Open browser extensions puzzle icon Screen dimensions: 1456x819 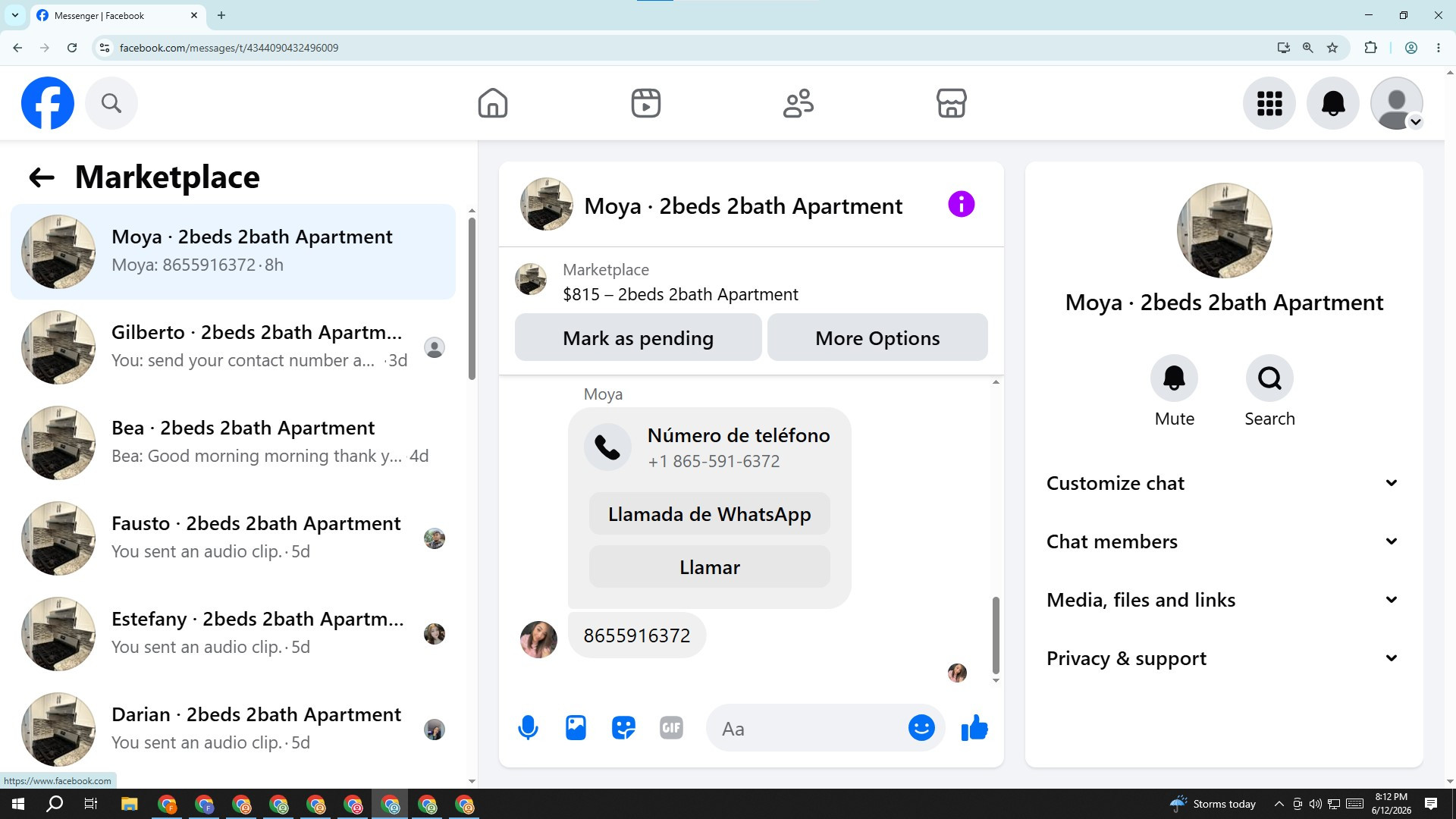point(1370,48)
